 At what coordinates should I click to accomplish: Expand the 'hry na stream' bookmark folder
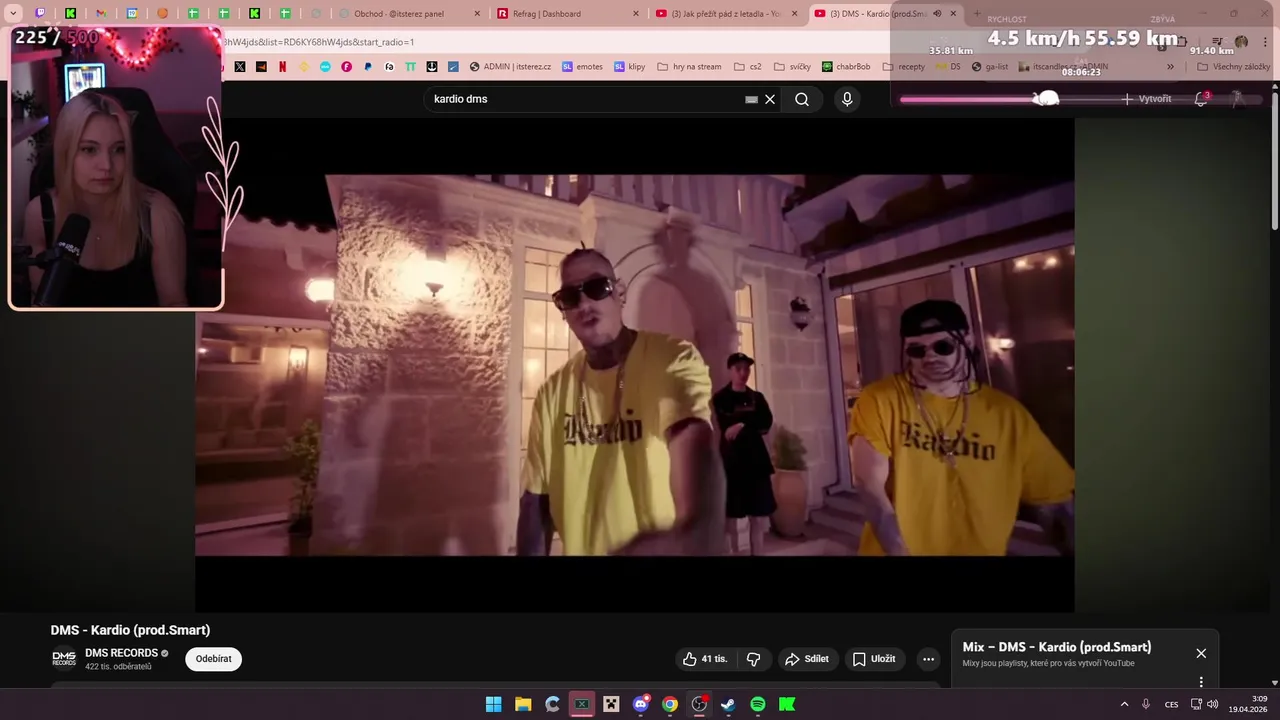(689, 67)
